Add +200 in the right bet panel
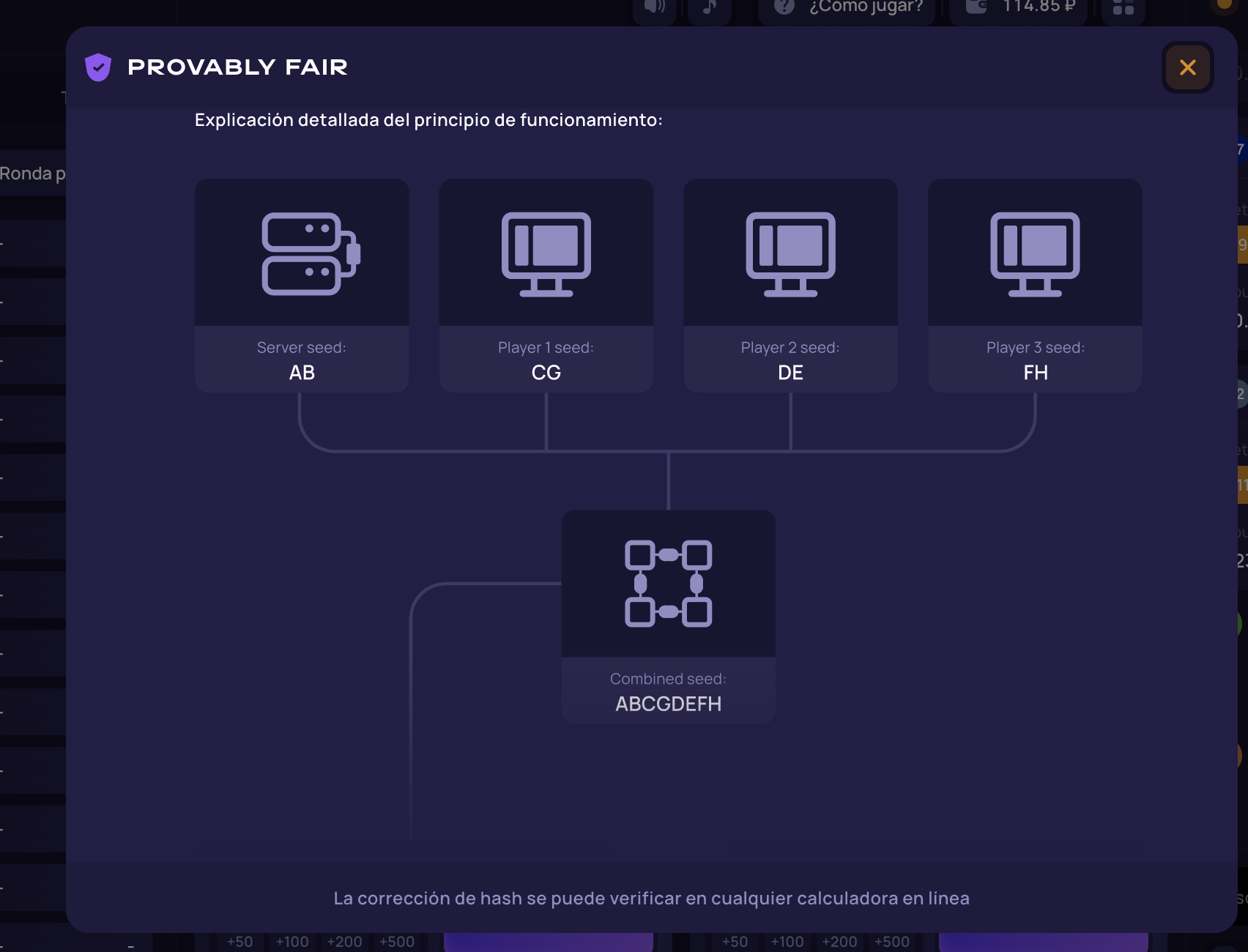Viewport: 1248px width, 952px height. click(x=839, y=942)
